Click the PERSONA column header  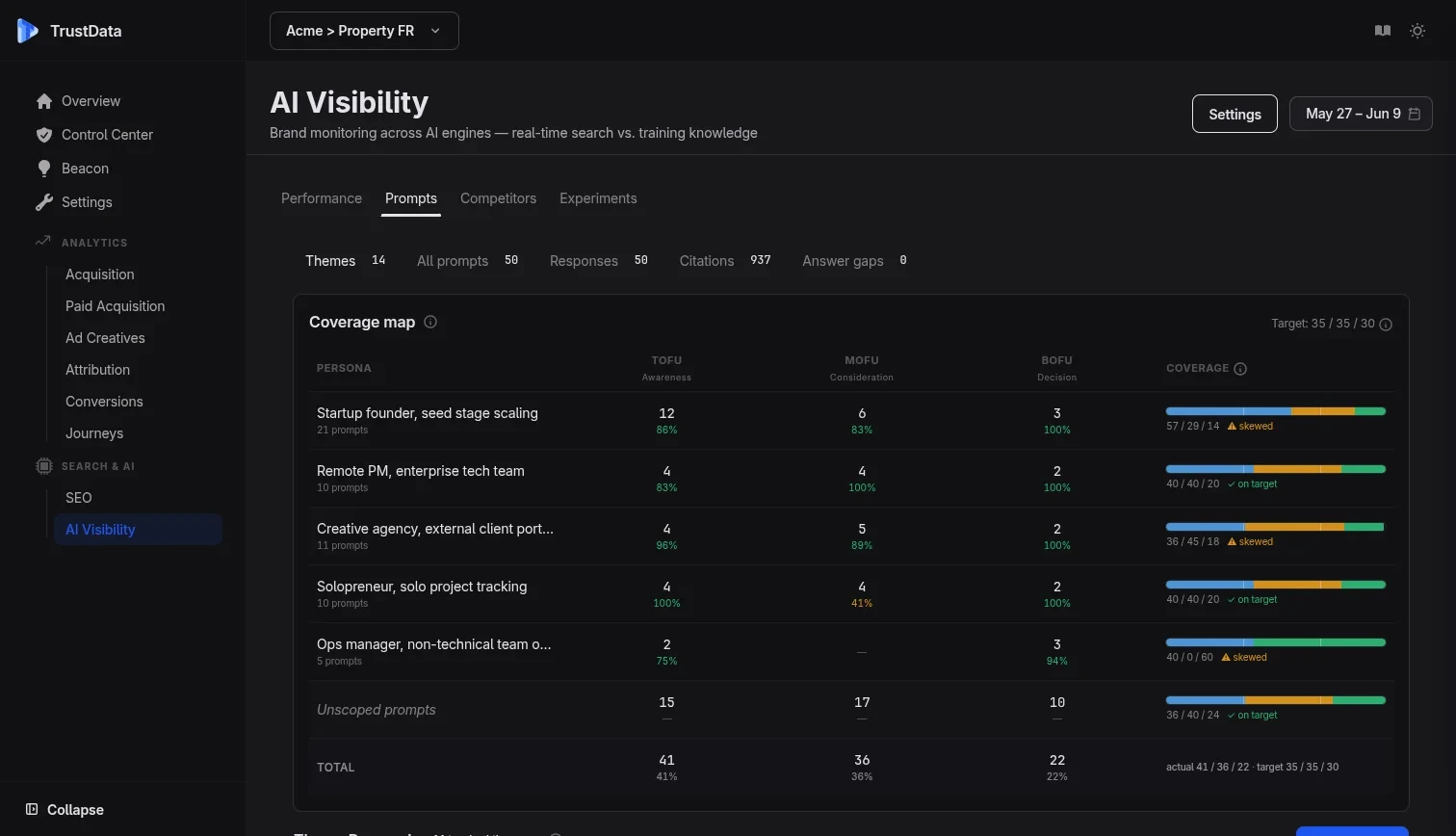pos(344,368)
